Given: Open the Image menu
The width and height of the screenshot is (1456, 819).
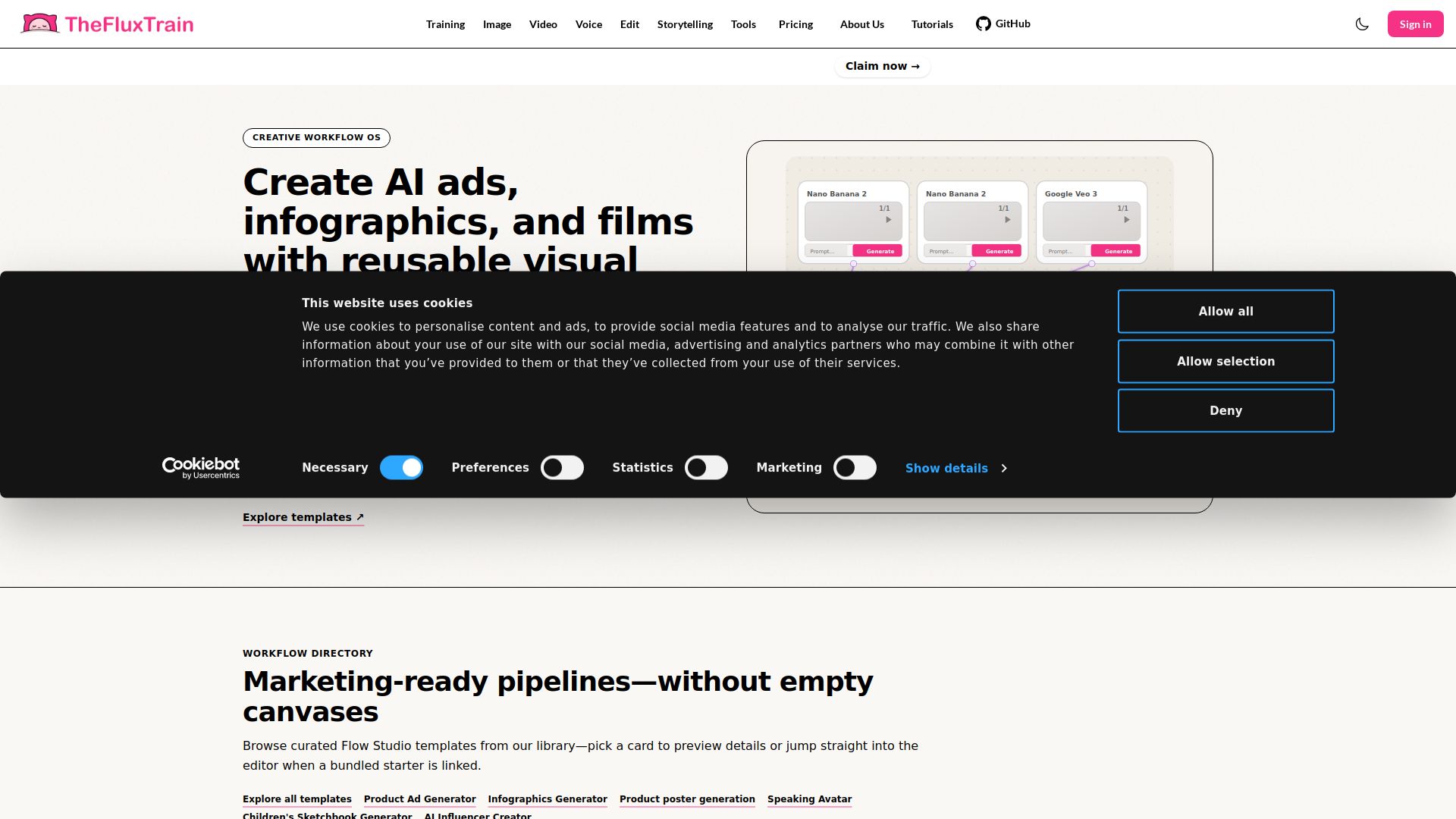Looking at the screenshot, I should coord(497,24).
